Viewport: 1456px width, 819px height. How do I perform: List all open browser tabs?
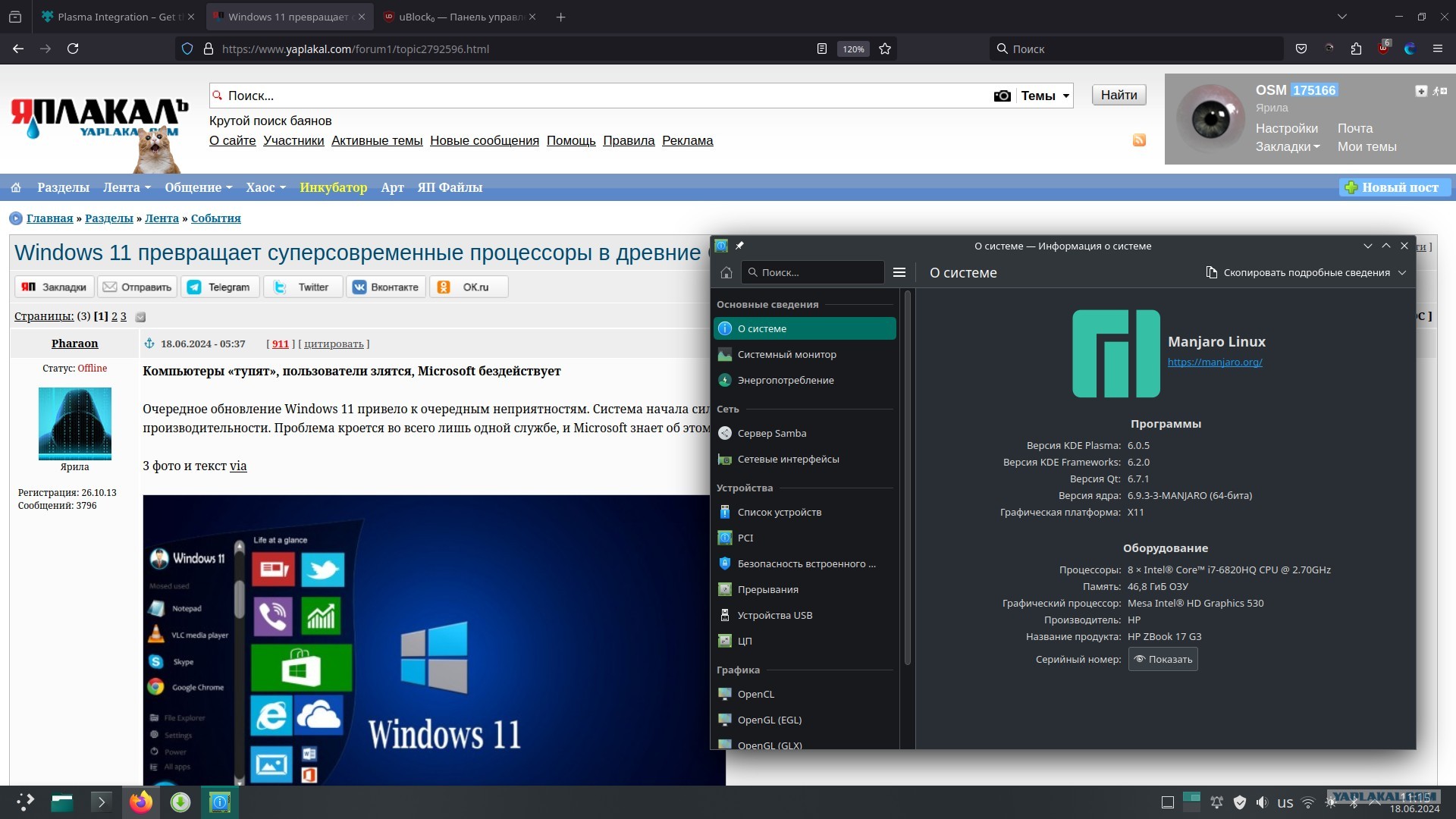click(1341, 17)
